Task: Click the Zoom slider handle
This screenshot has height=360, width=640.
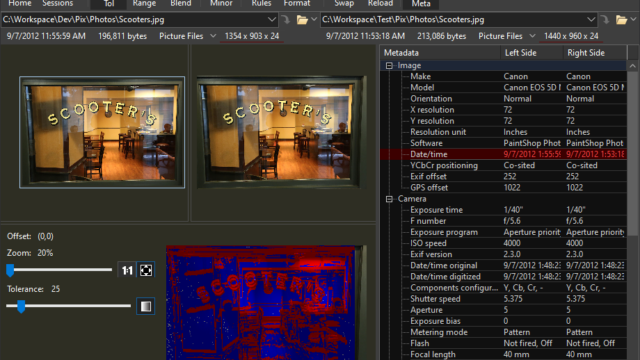Action: coord(10,270)
